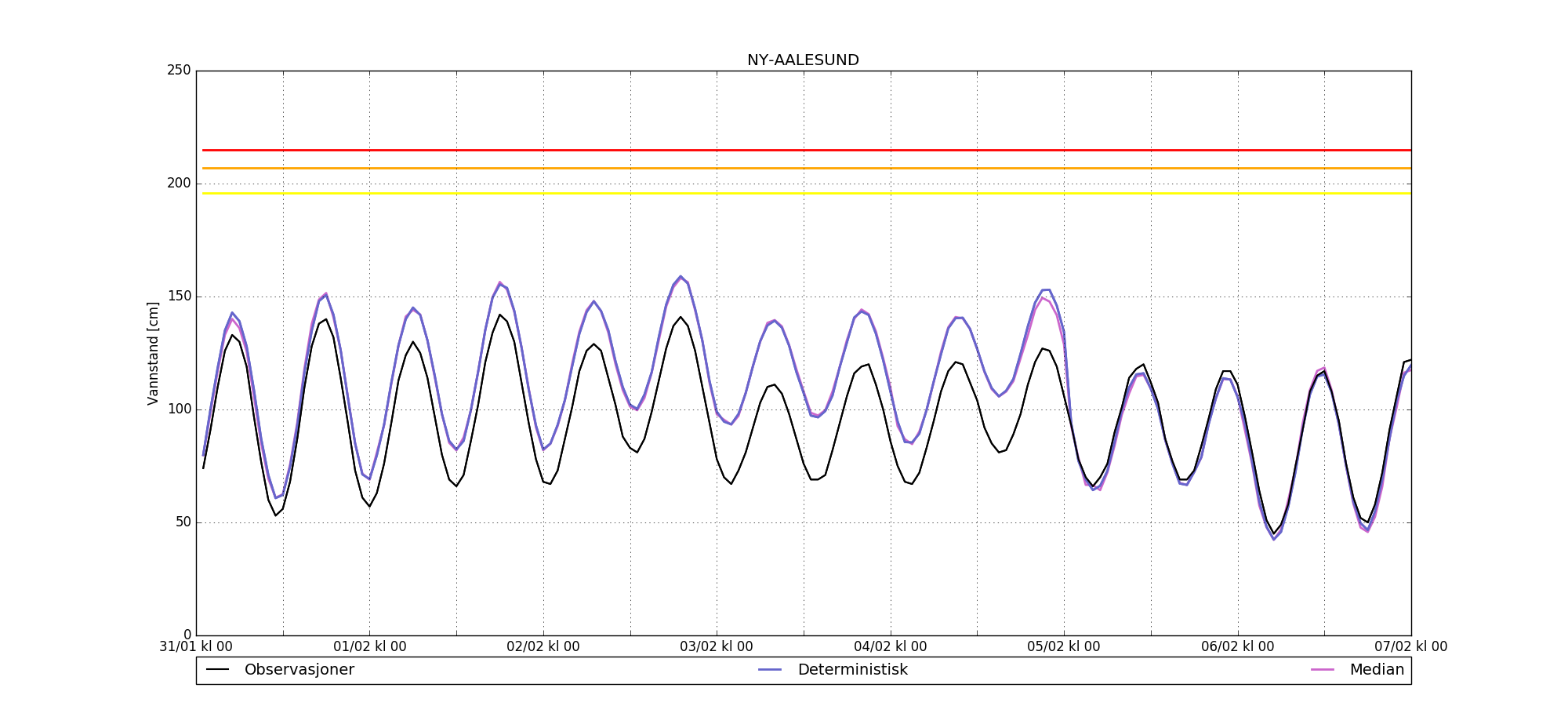
Task: Click the blue Deterministisk legend line sample
Action: (x=771, y=670)
